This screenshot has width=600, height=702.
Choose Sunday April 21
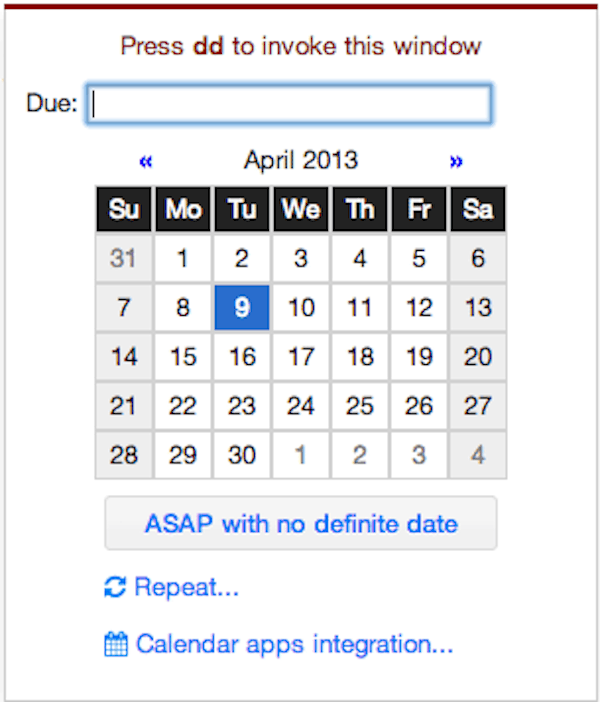(x=124, y=406)
